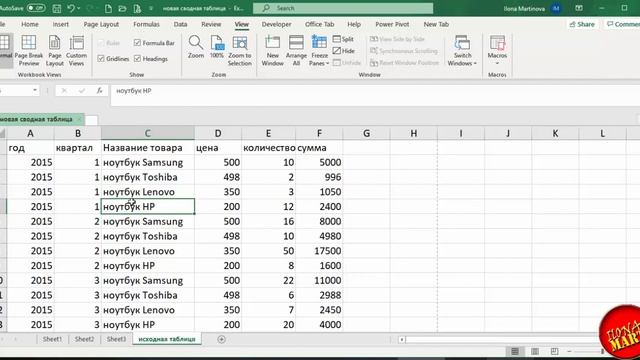Click the Undo arrow icon

click(71, 8)
